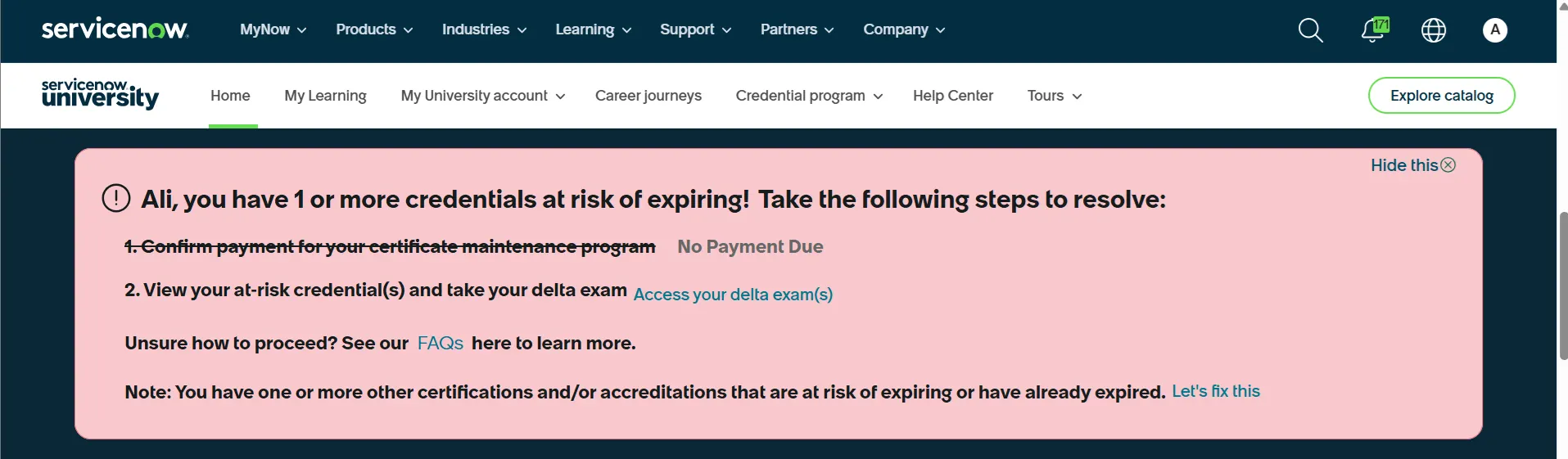
Task: Click the Explore catalog button
Action: (1441, 96)
